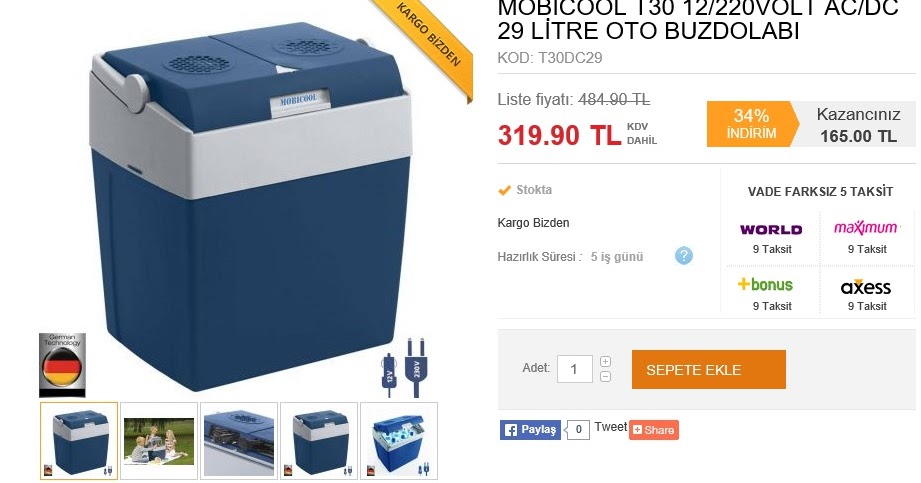The image size is (921, 483).
Task: Open first cooler thumbnail image
Action: tap(79, 441)
